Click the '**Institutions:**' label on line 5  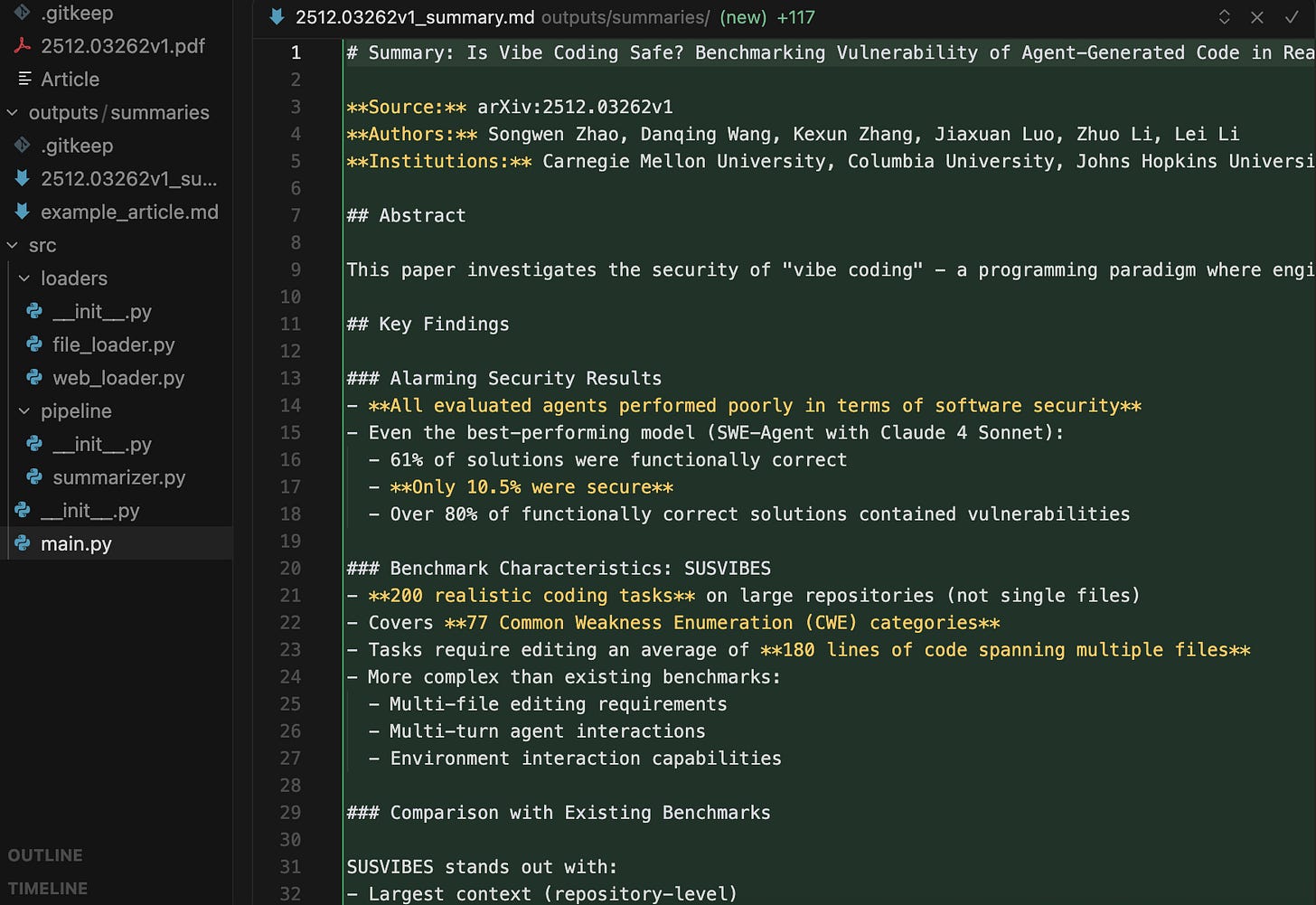pos(439,161)
